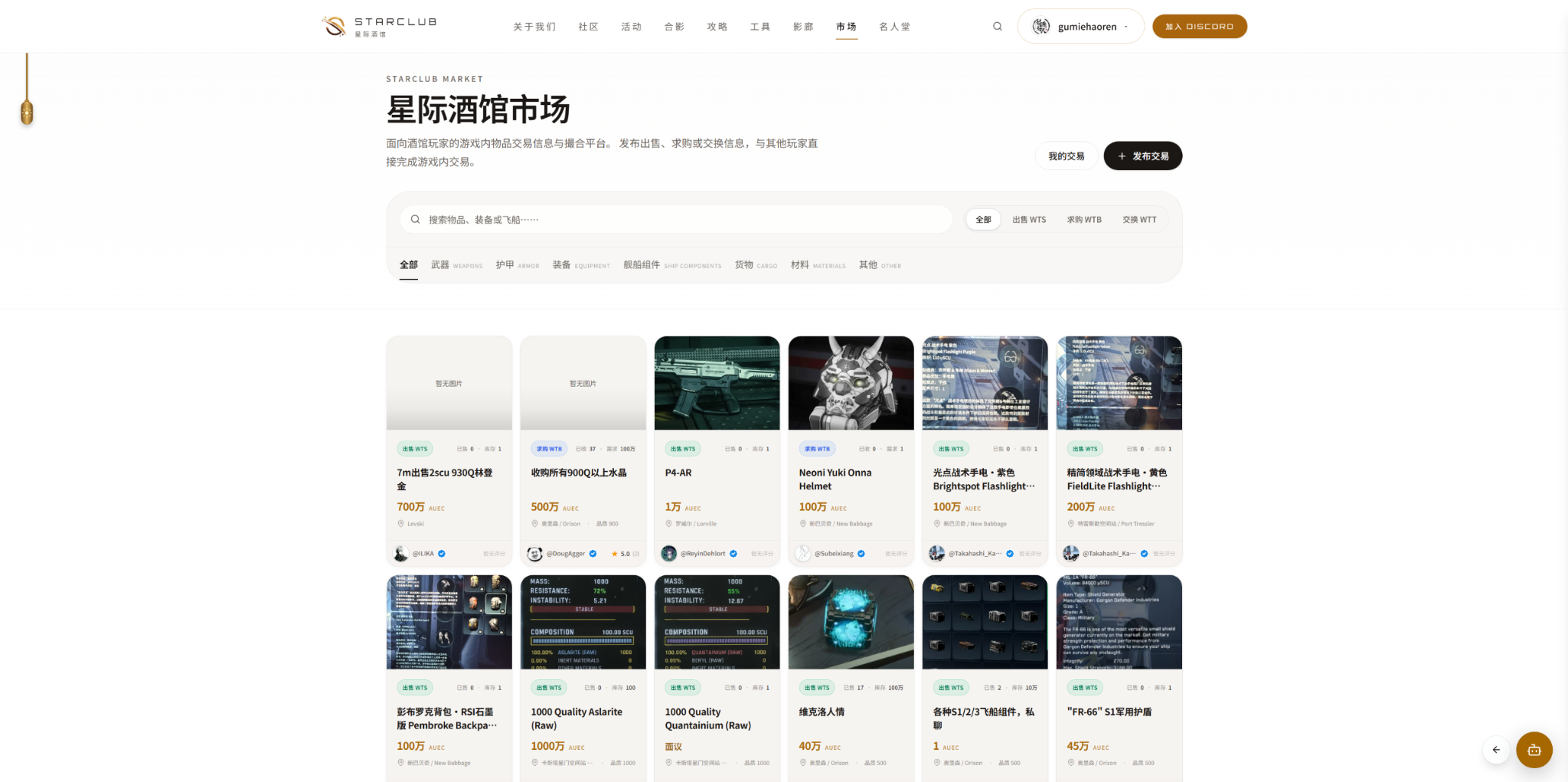Open the 收购所有900Q以上水晶 listing title

pos(579,473)
